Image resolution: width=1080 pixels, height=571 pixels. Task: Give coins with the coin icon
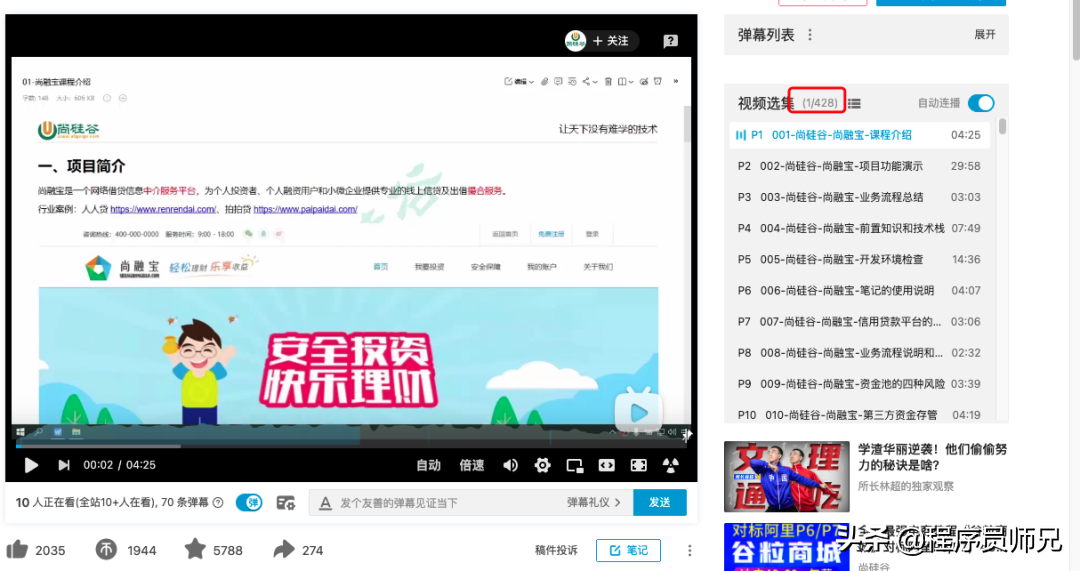(106, 550)
